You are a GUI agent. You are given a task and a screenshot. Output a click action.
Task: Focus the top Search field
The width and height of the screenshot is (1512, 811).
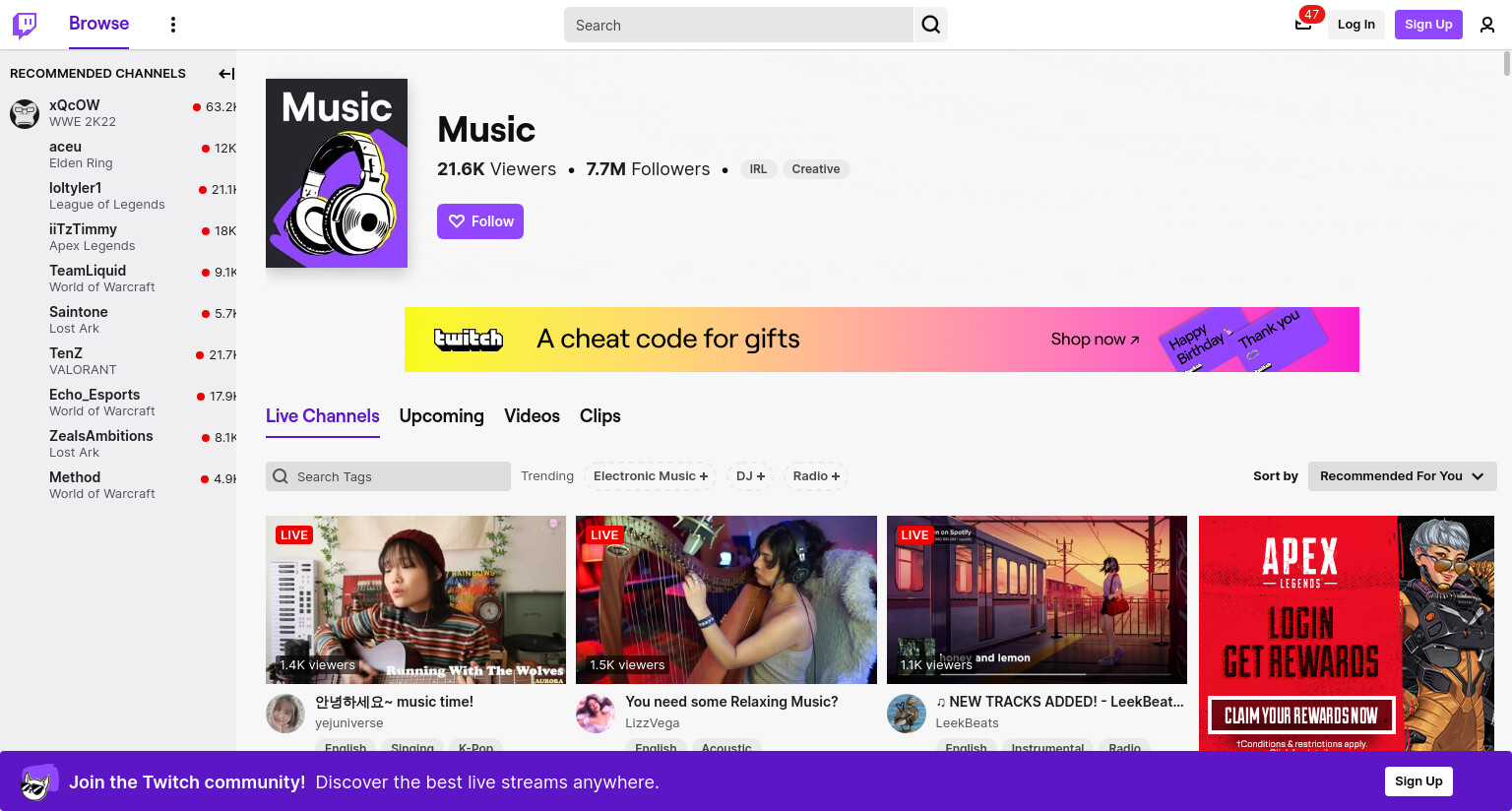(738, 25)
